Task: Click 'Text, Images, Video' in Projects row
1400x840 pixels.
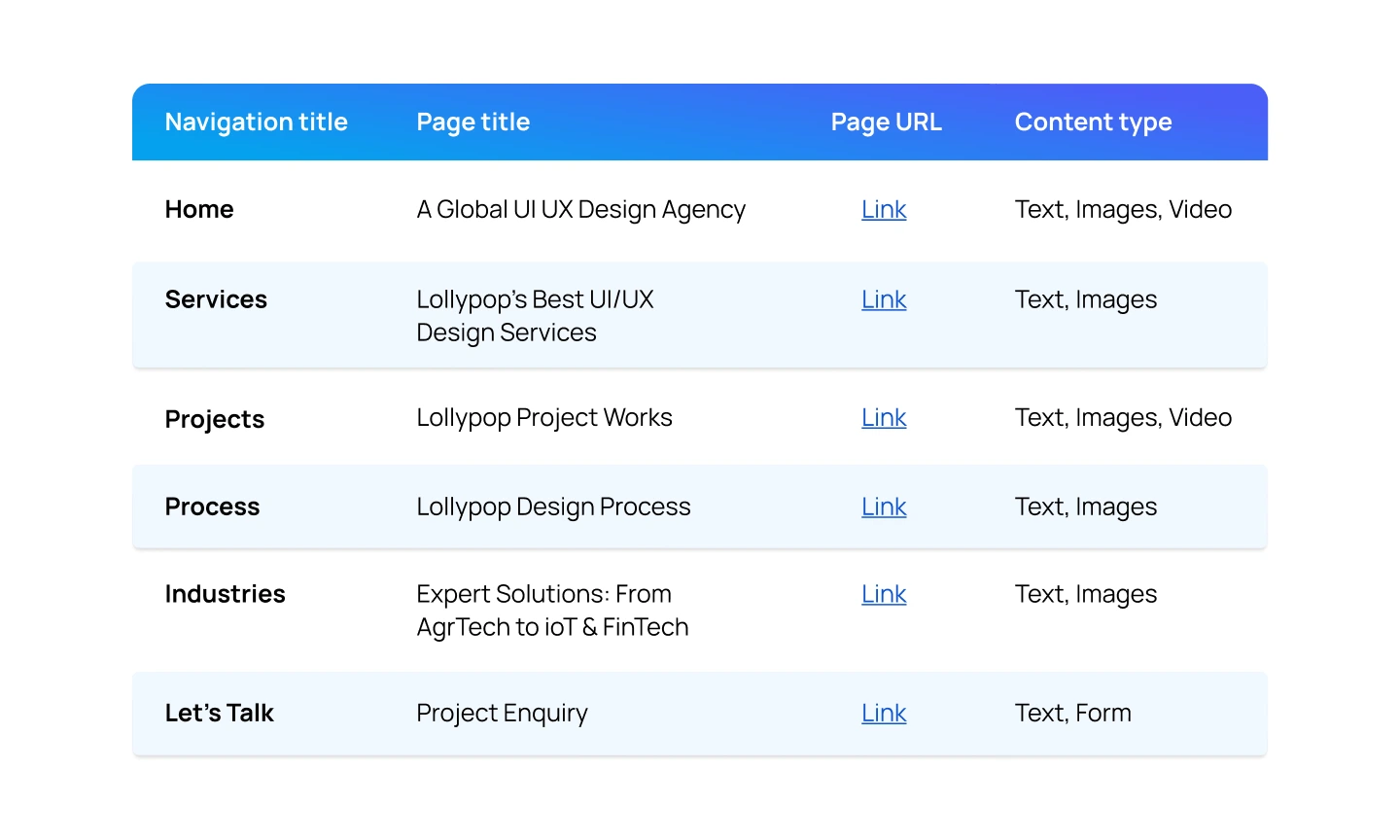Action: 1123,418
